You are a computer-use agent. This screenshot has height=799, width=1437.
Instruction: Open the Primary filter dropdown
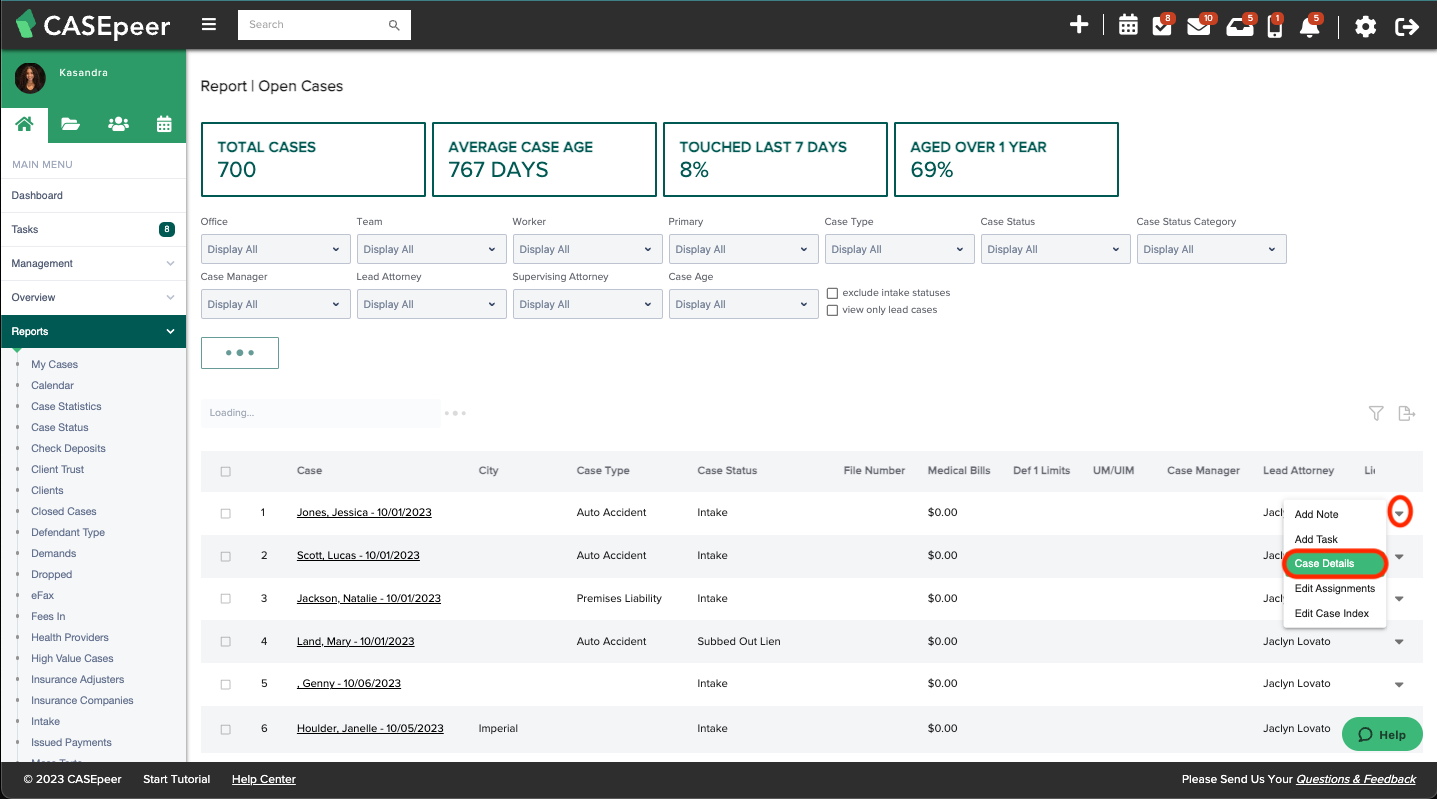744,249
